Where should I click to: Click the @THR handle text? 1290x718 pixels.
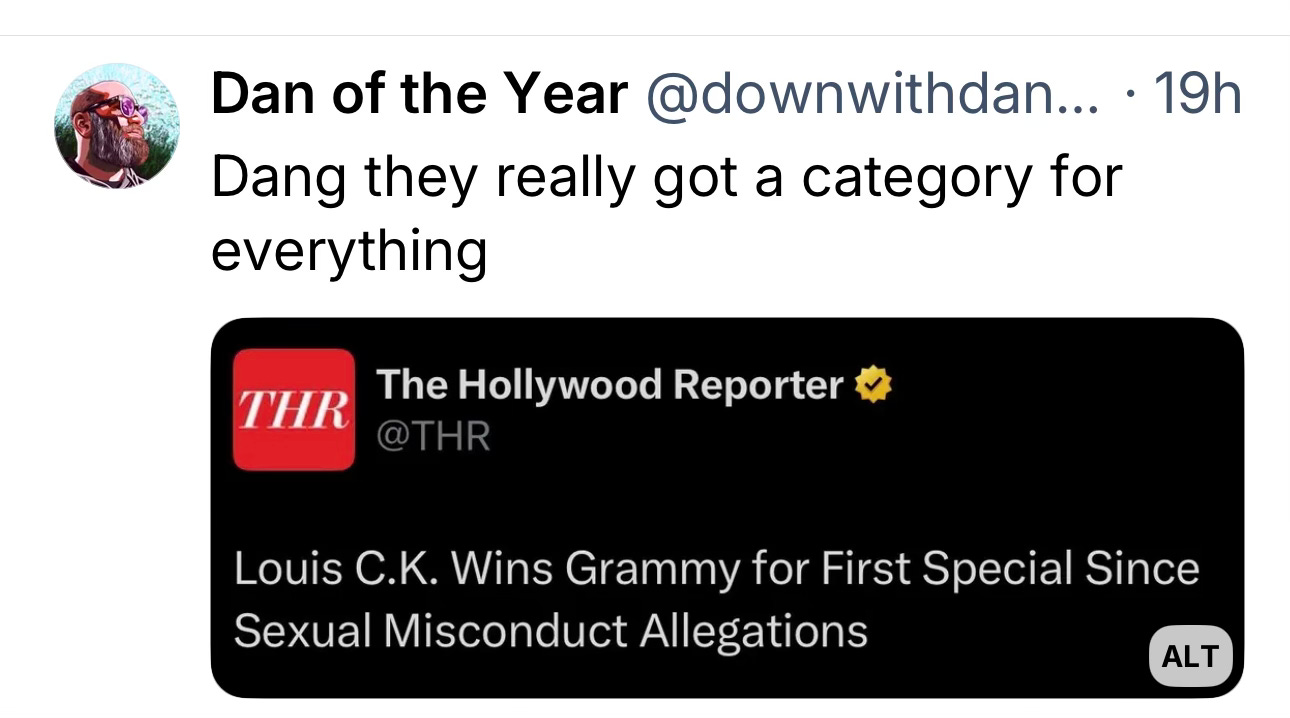pos(433,437)
